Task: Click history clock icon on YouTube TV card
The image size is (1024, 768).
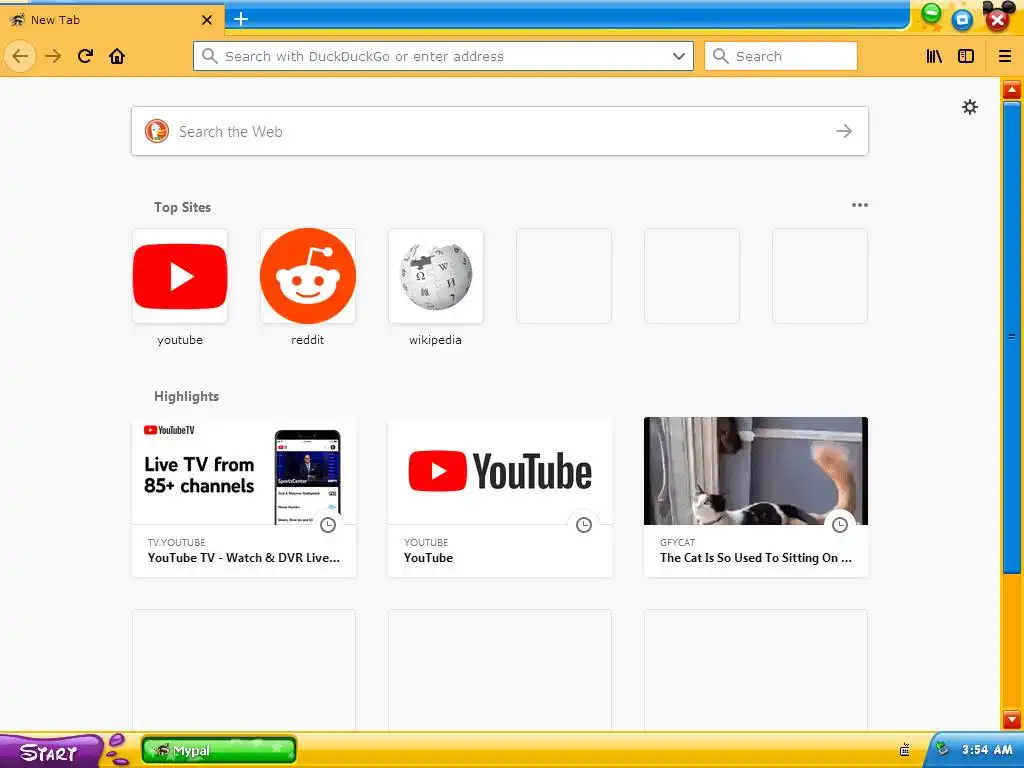Action: tap(328, 524)
